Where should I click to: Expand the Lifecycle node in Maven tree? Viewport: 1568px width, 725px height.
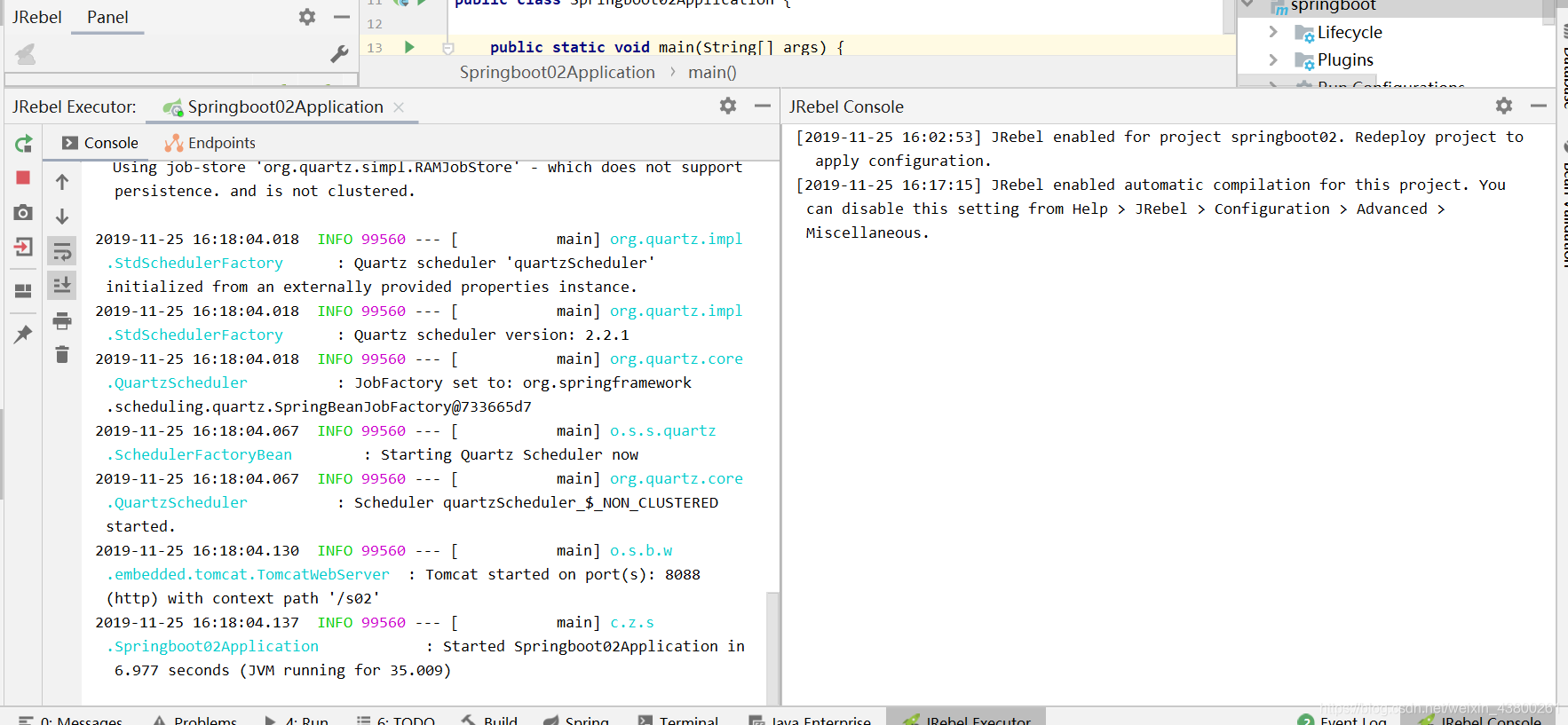(x=1273, y=32)
